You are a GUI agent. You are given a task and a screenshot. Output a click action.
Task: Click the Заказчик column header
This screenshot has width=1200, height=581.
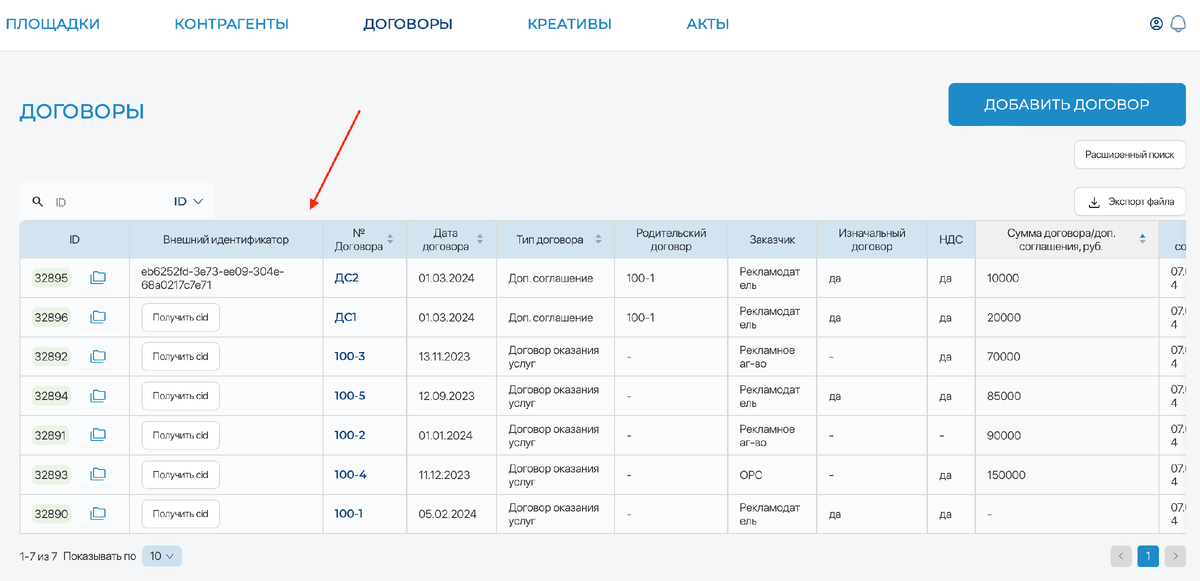772,239
